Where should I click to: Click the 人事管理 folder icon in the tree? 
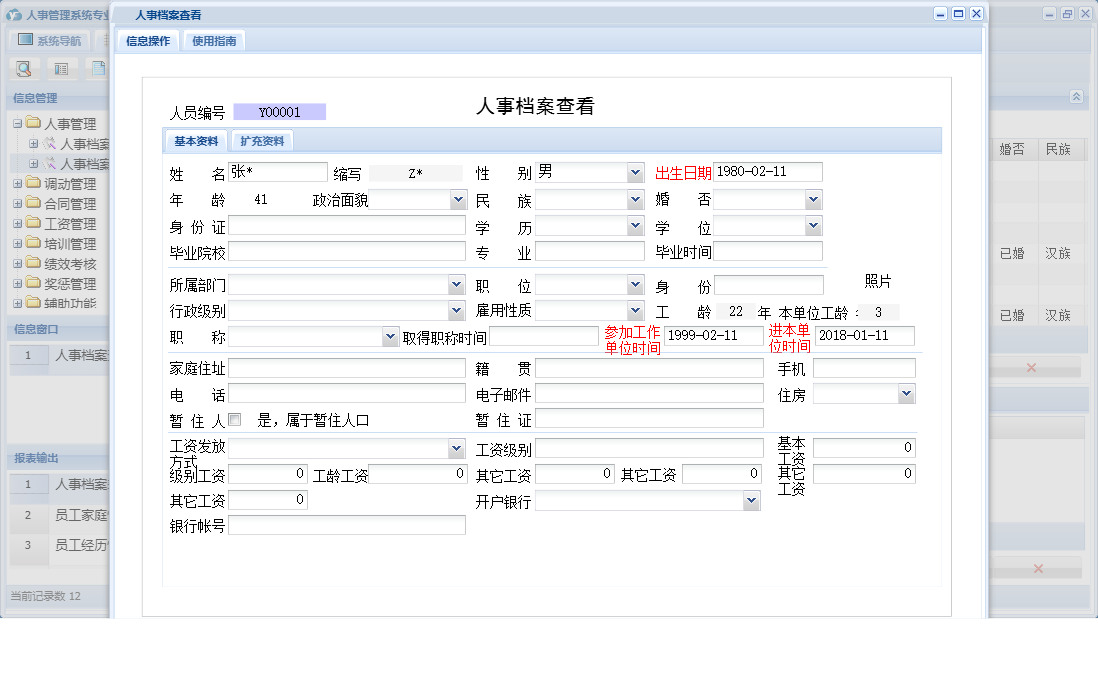31,123
